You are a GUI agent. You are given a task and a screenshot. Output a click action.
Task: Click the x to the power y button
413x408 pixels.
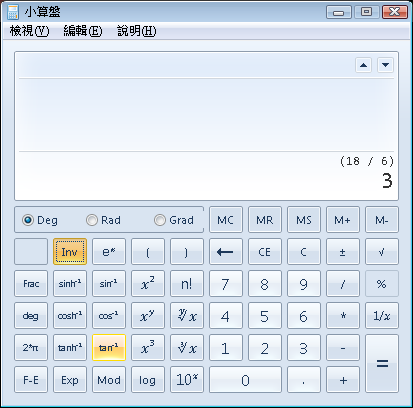tap(148, 316)
